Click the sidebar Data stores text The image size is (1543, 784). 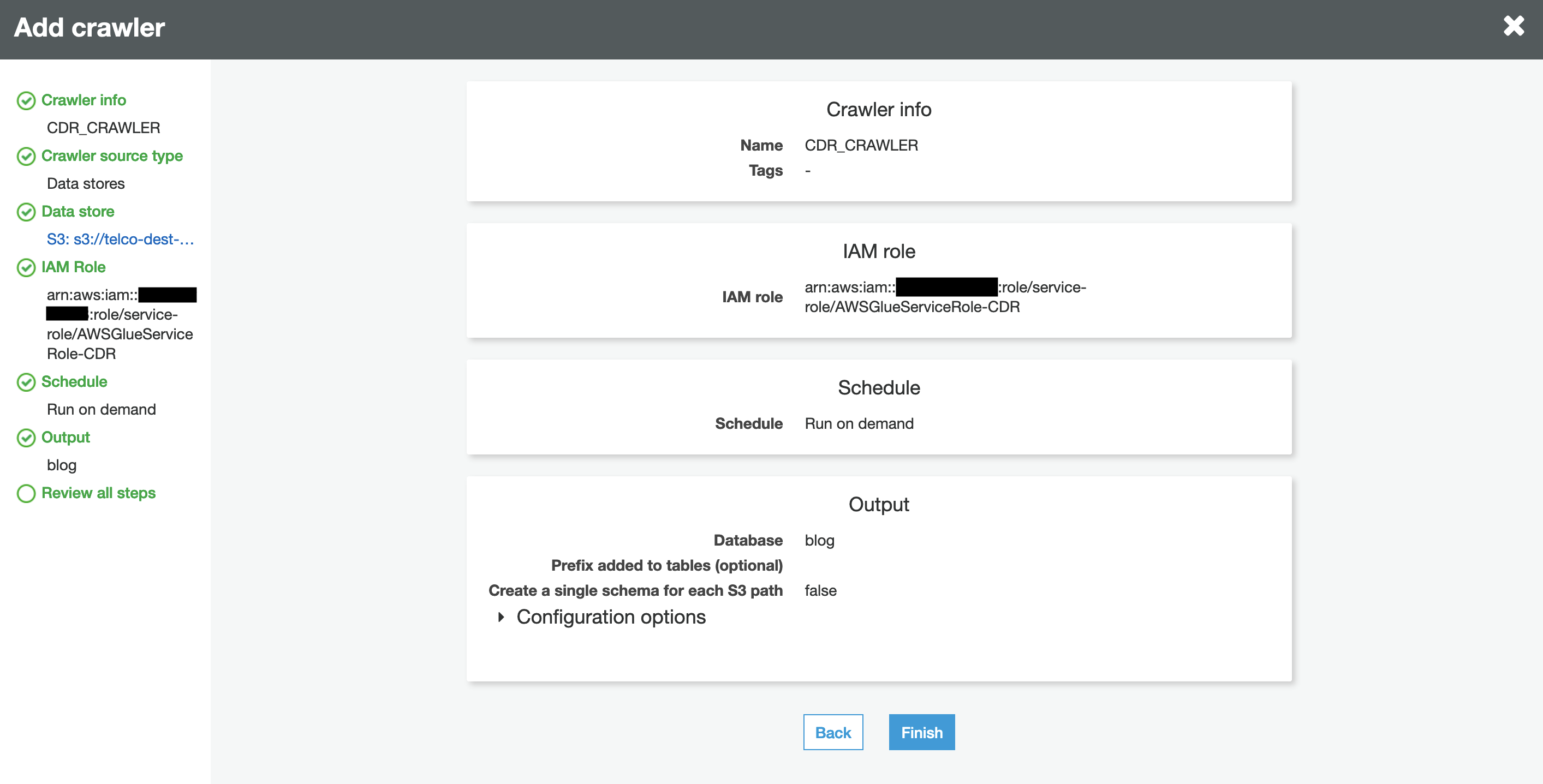pyautogui.click(x=86, y=183)
